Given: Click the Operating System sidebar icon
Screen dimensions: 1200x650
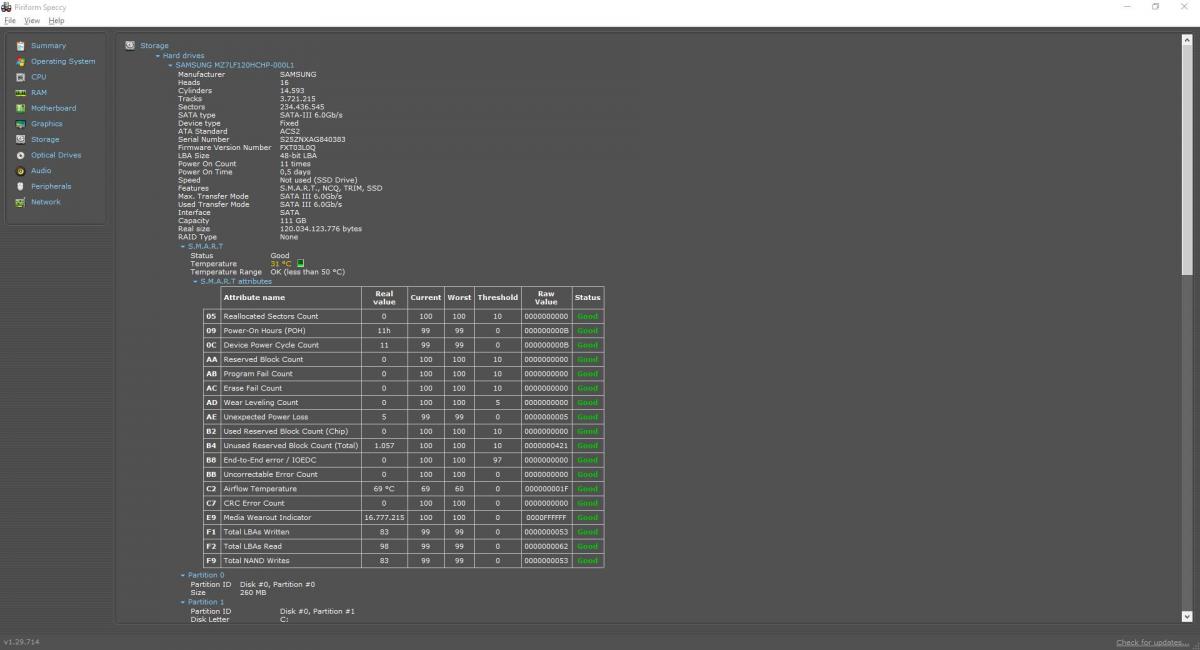Looking at the screenshot, I should (20, 61).
